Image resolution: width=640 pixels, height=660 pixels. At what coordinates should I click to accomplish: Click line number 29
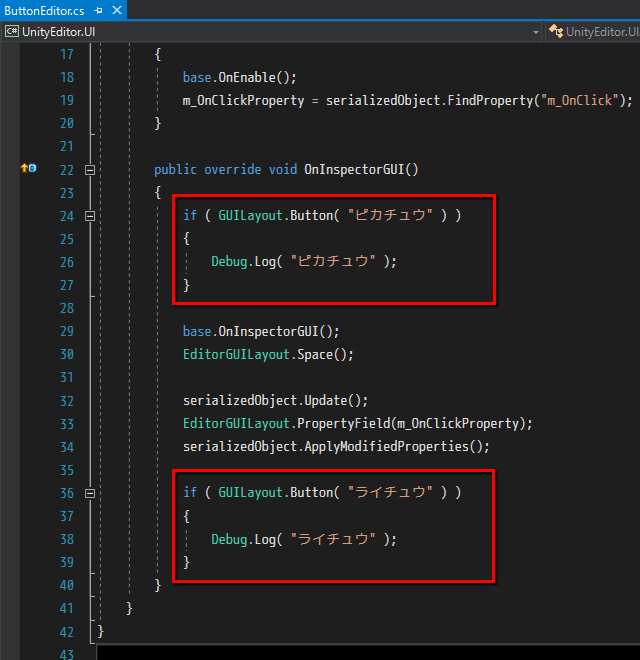pos(67,331)
